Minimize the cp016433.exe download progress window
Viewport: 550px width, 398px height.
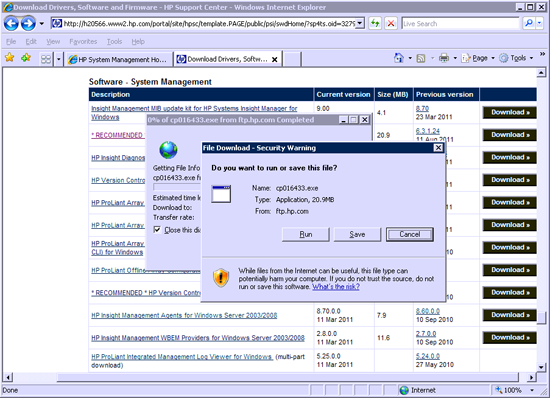343,120
